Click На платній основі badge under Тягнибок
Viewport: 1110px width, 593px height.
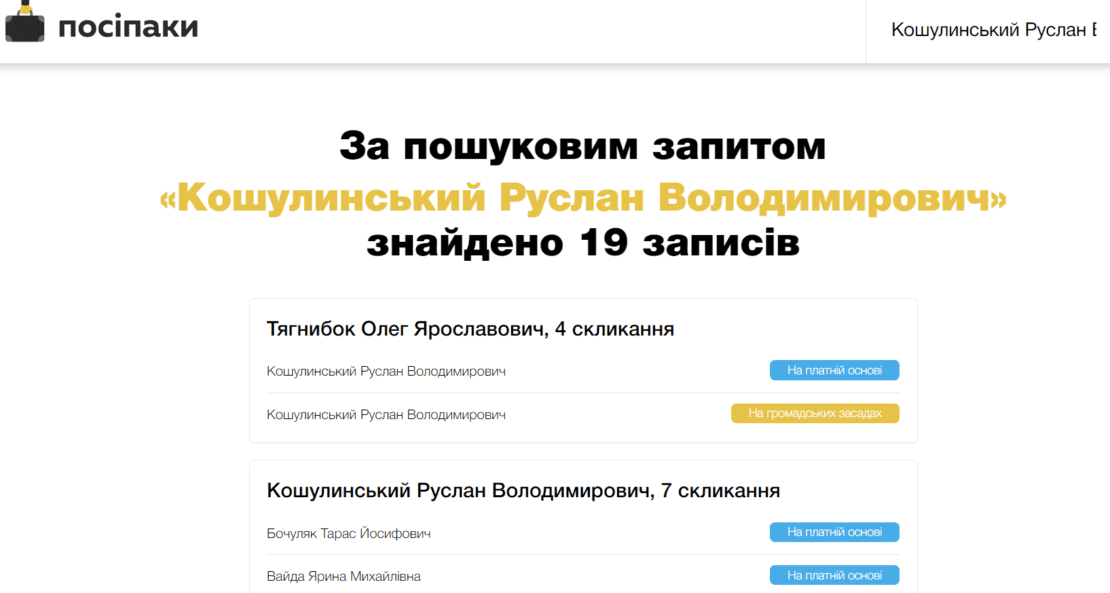(x=835, y=370)
